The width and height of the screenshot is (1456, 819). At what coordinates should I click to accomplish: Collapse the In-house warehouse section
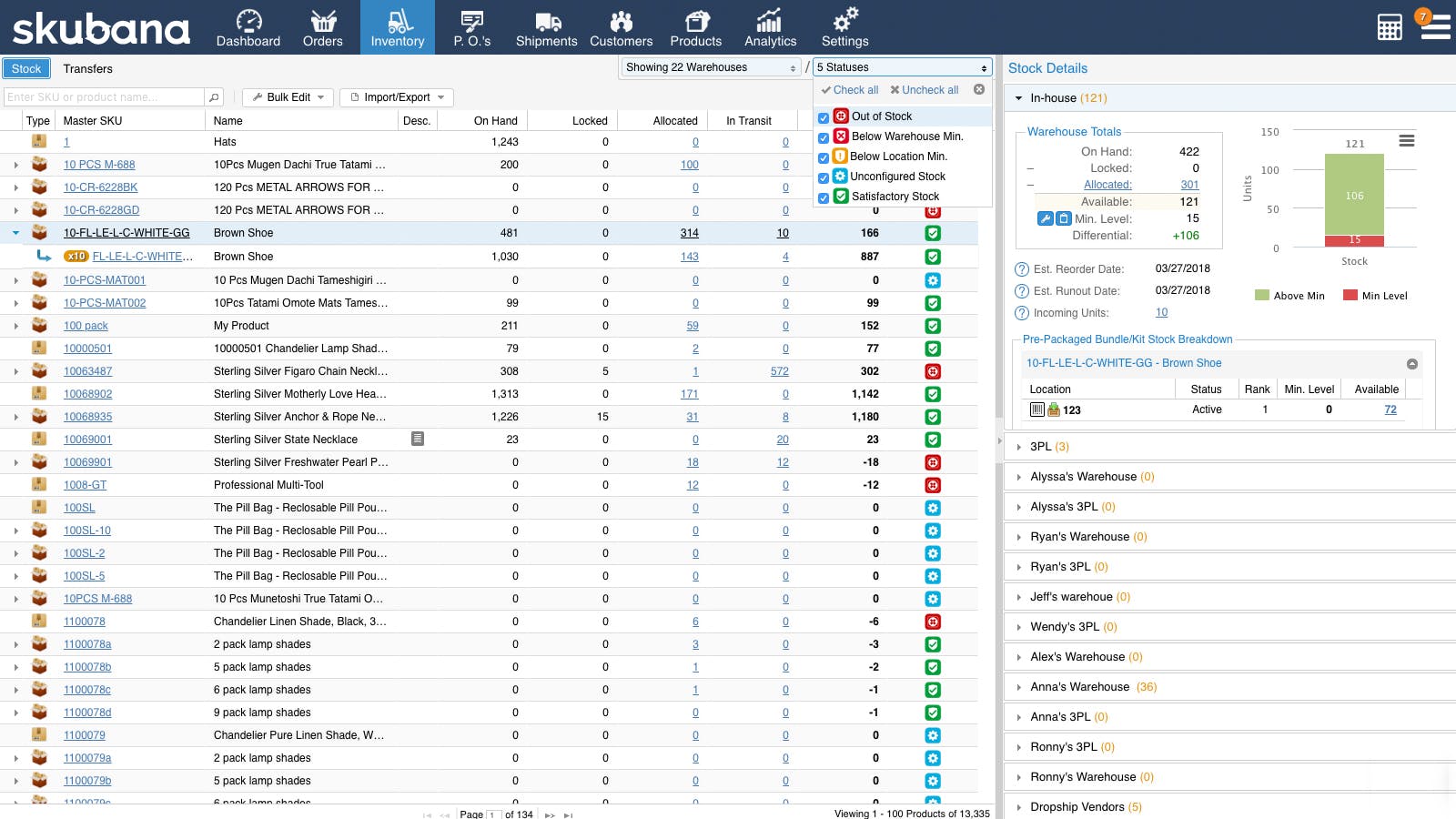1018,98
